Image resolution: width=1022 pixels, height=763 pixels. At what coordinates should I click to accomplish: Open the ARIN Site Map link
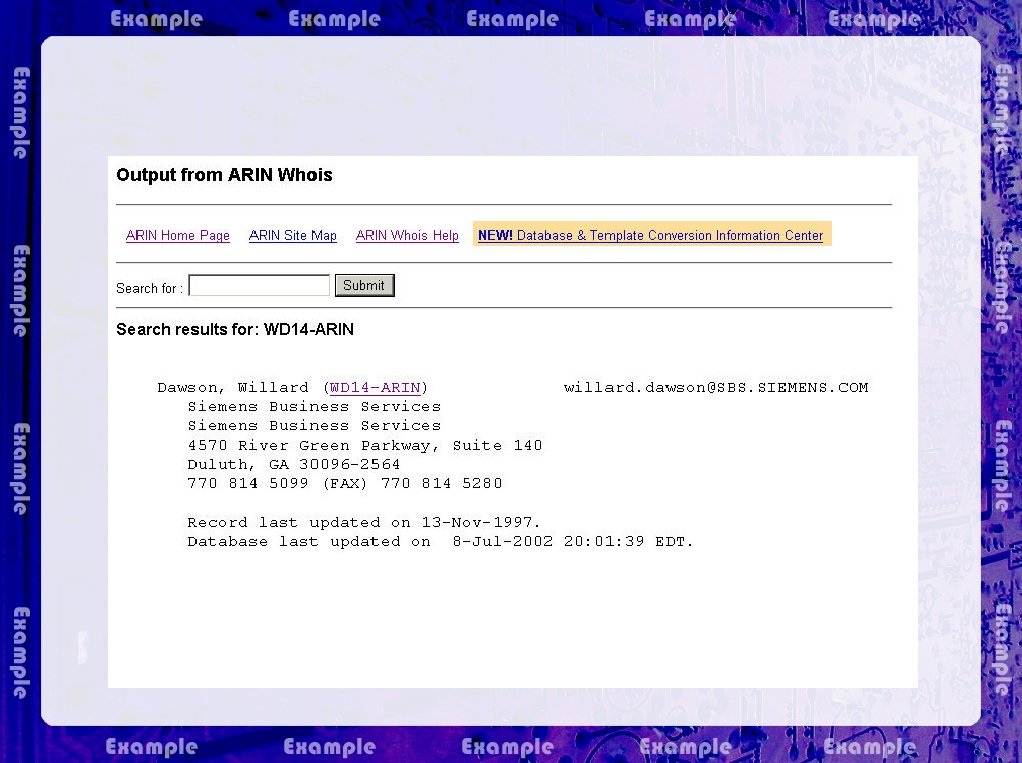click(293, 235)
